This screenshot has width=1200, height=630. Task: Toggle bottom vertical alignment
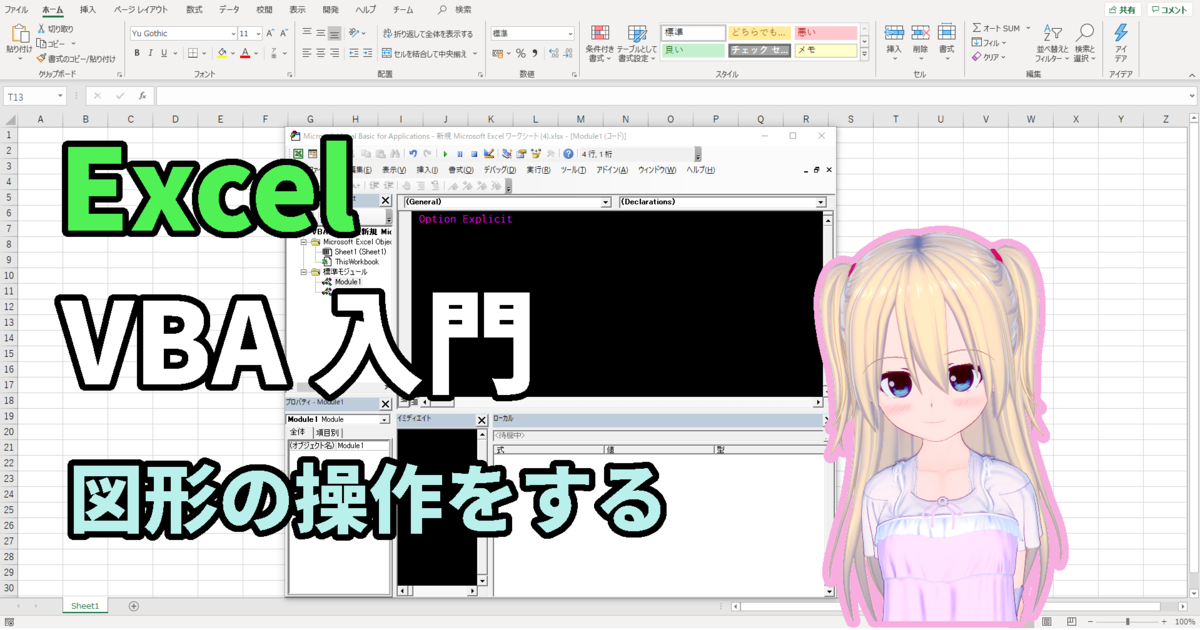[335, 33]
